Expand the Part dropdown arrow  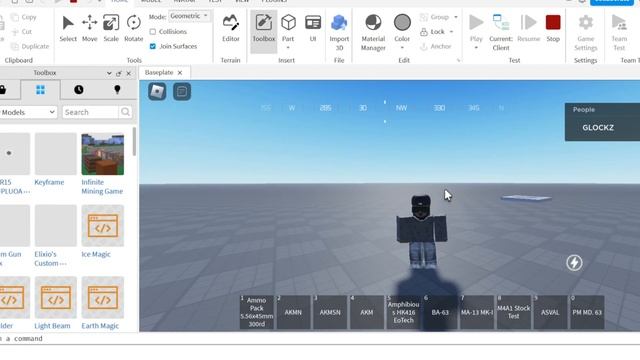[288, 48]
